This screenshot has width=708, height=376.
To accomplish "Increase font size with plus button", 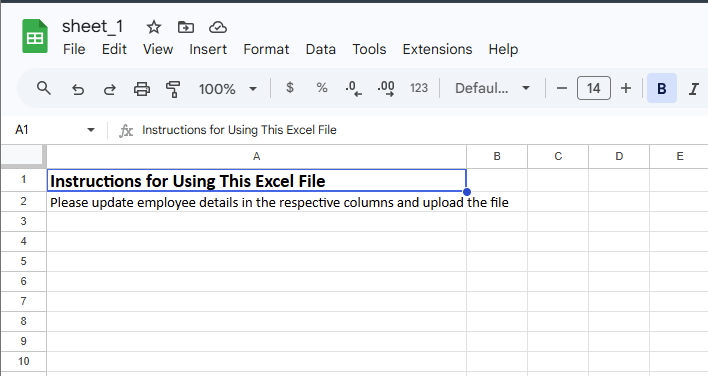I will pyautogui.click(x=626, y=88).
